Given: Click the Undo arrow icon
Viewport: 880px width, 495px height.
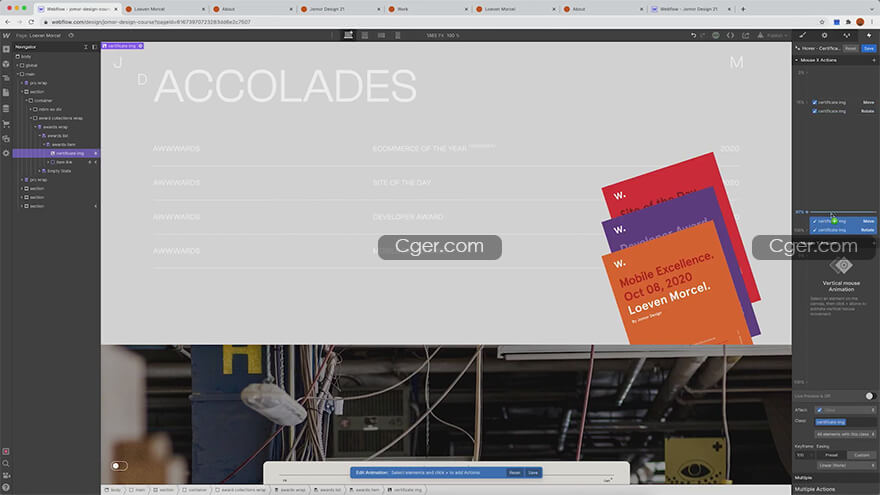Looking at the screenshot, I should point(693,35).
